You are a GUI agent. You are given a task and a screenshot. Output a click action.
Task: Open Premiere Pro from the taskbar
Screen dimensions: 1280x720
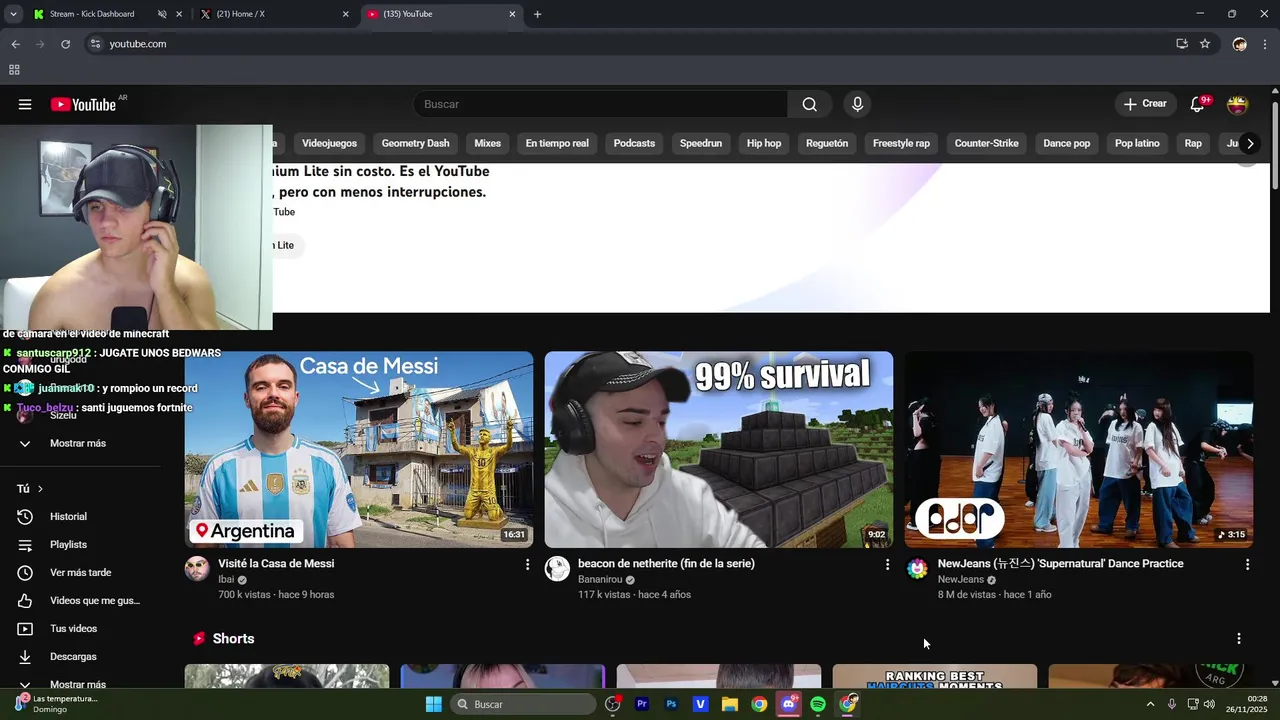pyautogui.click(x=642, y=704)
